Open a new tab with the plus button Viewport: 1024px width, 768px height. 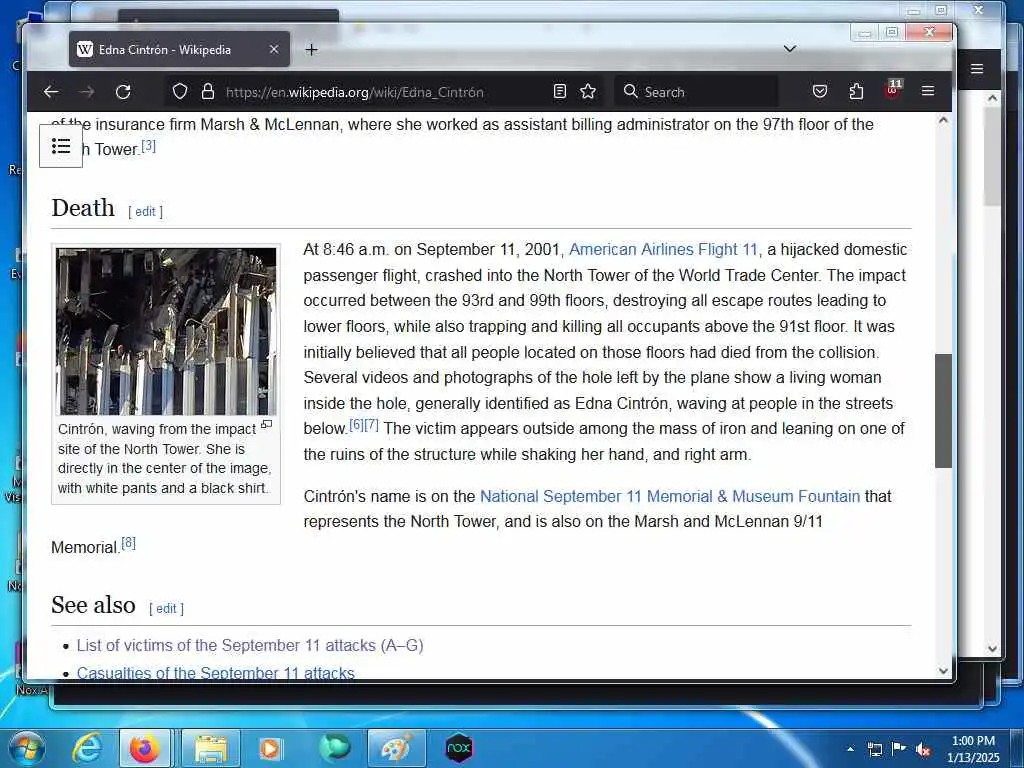point(312,50)
